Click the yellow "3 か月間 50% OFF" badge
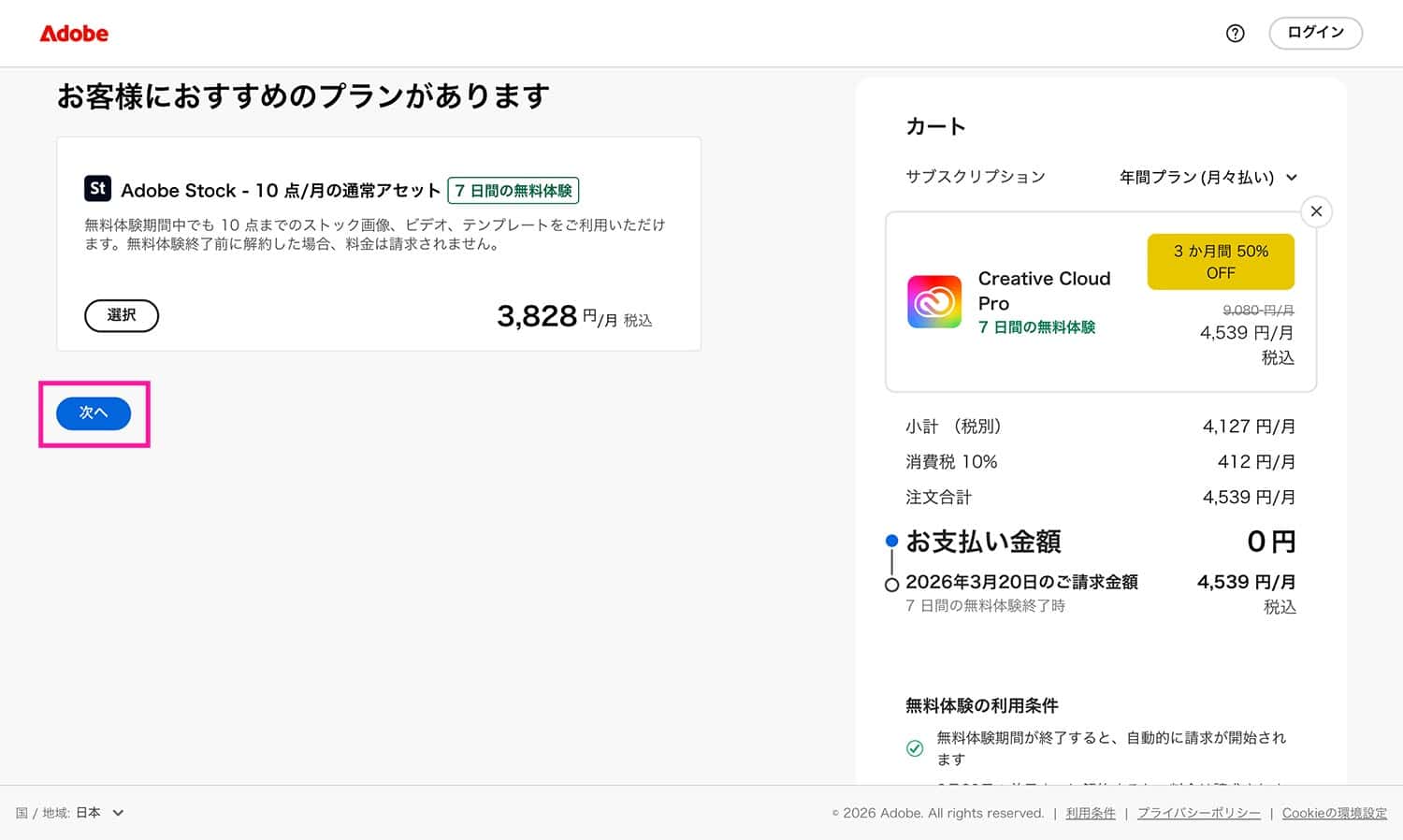Viewport: 1403px width, 840px height. (1220, 262)
